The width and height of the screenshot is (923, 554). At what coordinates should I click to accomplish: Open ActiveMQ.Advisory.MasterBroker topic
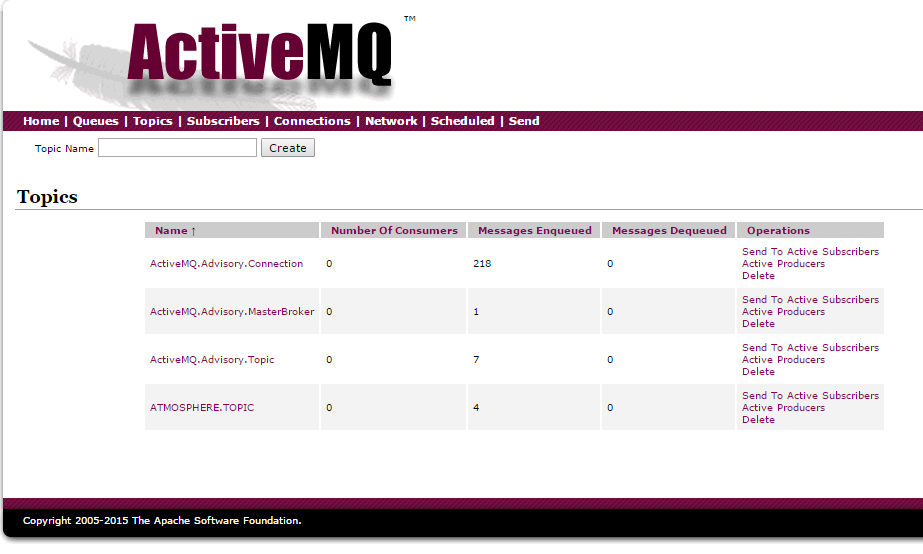tap(232, 311)
